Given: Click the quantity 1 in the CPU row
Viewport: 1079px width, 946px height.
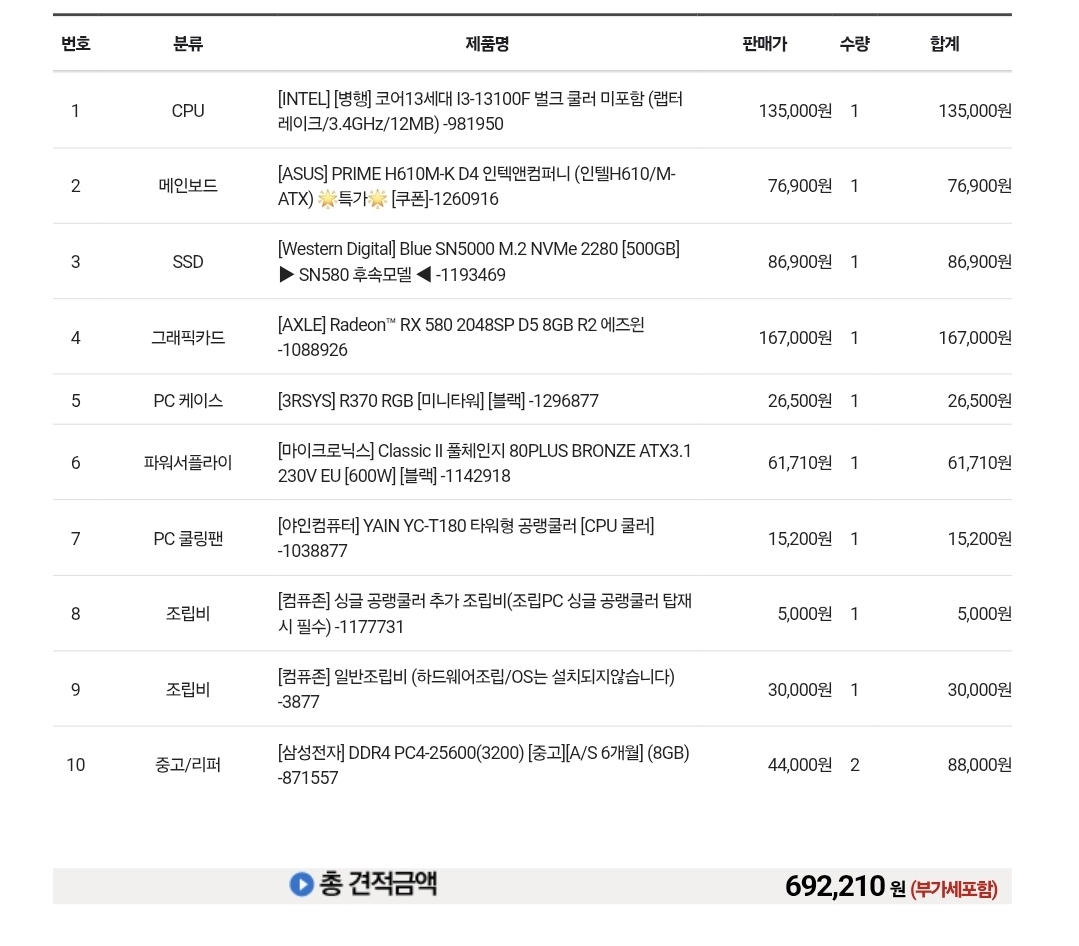Looking at the screenshot, I should point(855,111).
